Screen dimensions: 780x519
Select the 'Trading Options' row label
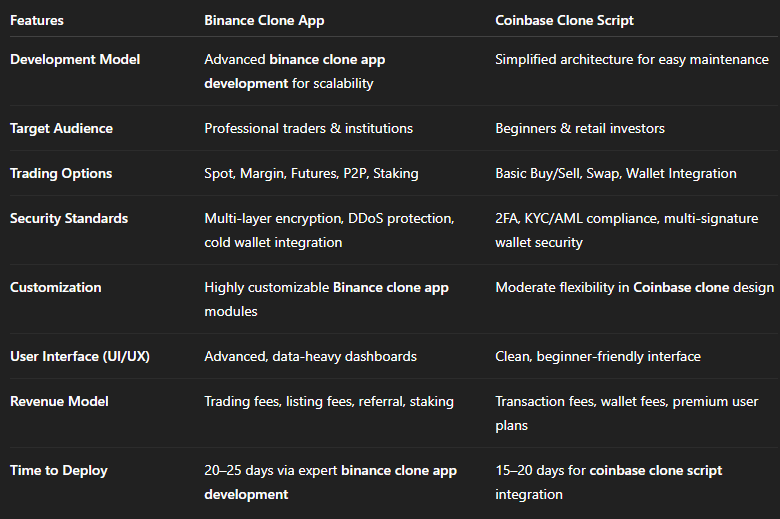click(x=61, y=173)
